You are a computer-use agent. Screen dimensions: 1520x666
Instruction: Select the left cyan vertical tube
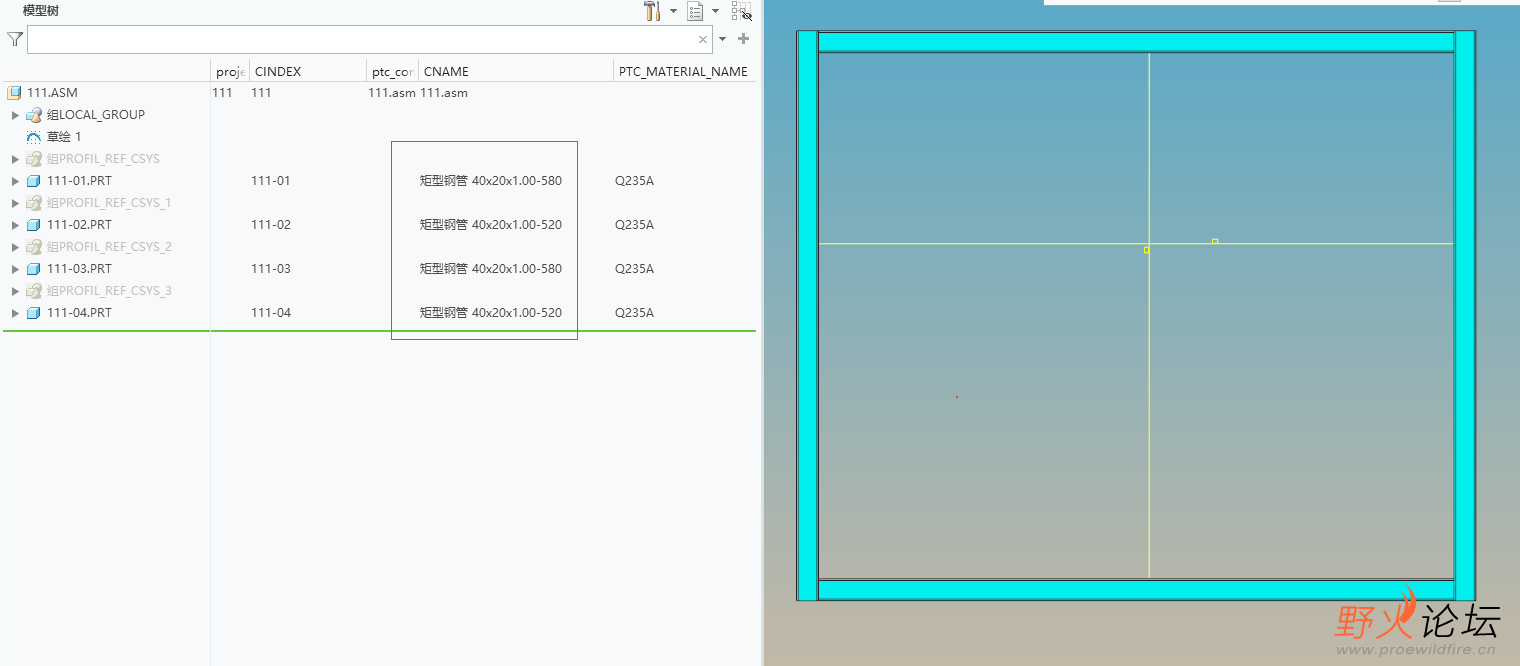[807, 315]
